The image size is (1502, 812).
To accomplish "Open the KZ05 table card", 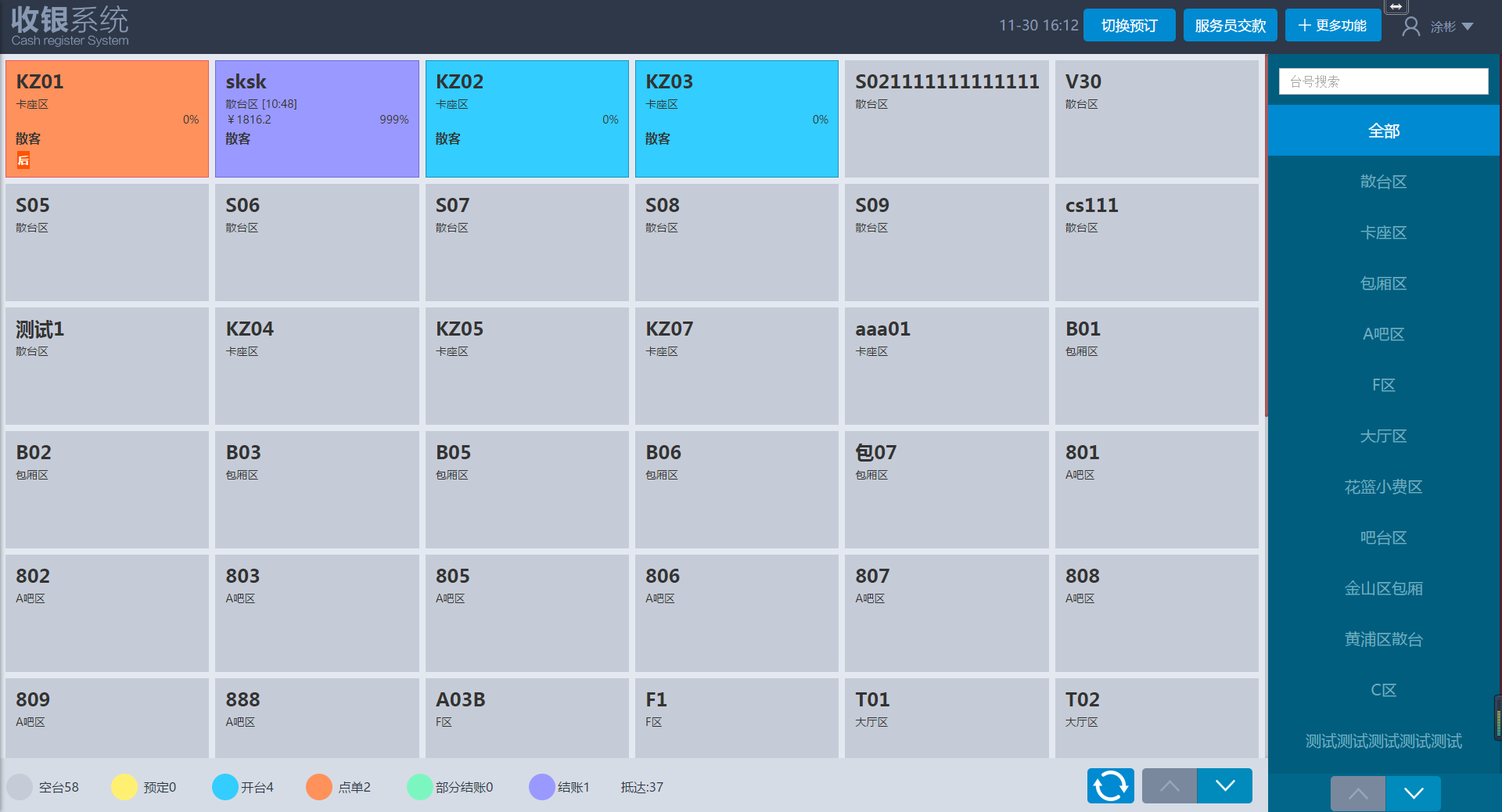I will tap(526, 366).
